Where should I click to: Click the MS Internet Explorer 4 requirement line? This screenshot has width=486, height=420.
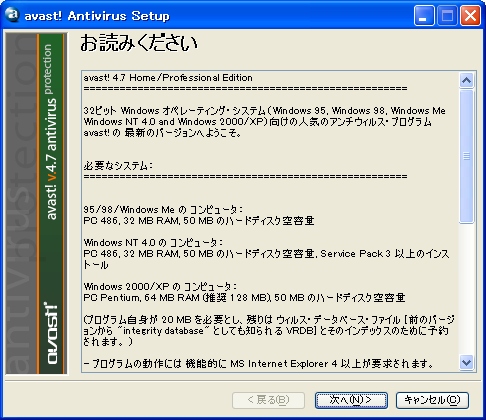pyautogui.click(x=259, y=363)
